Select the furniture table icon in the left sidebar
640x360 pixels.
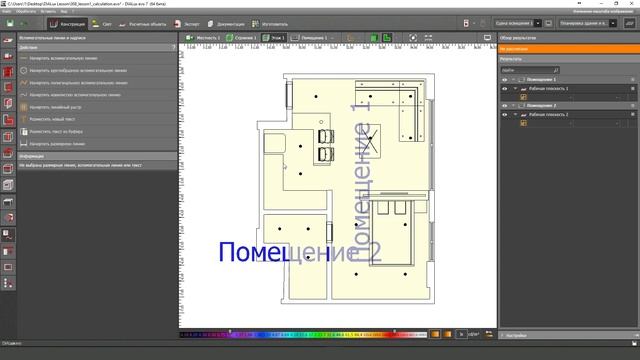(8, 202)
